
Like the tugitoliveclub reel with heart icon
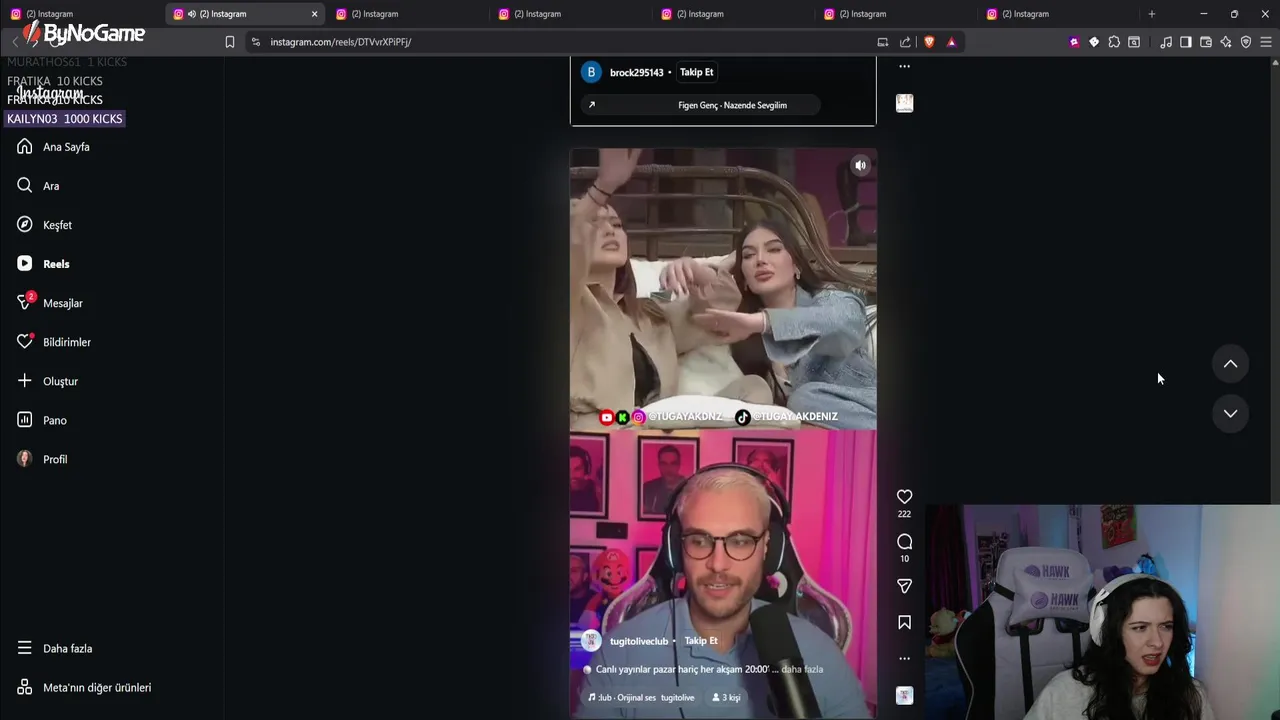(904, 496)
